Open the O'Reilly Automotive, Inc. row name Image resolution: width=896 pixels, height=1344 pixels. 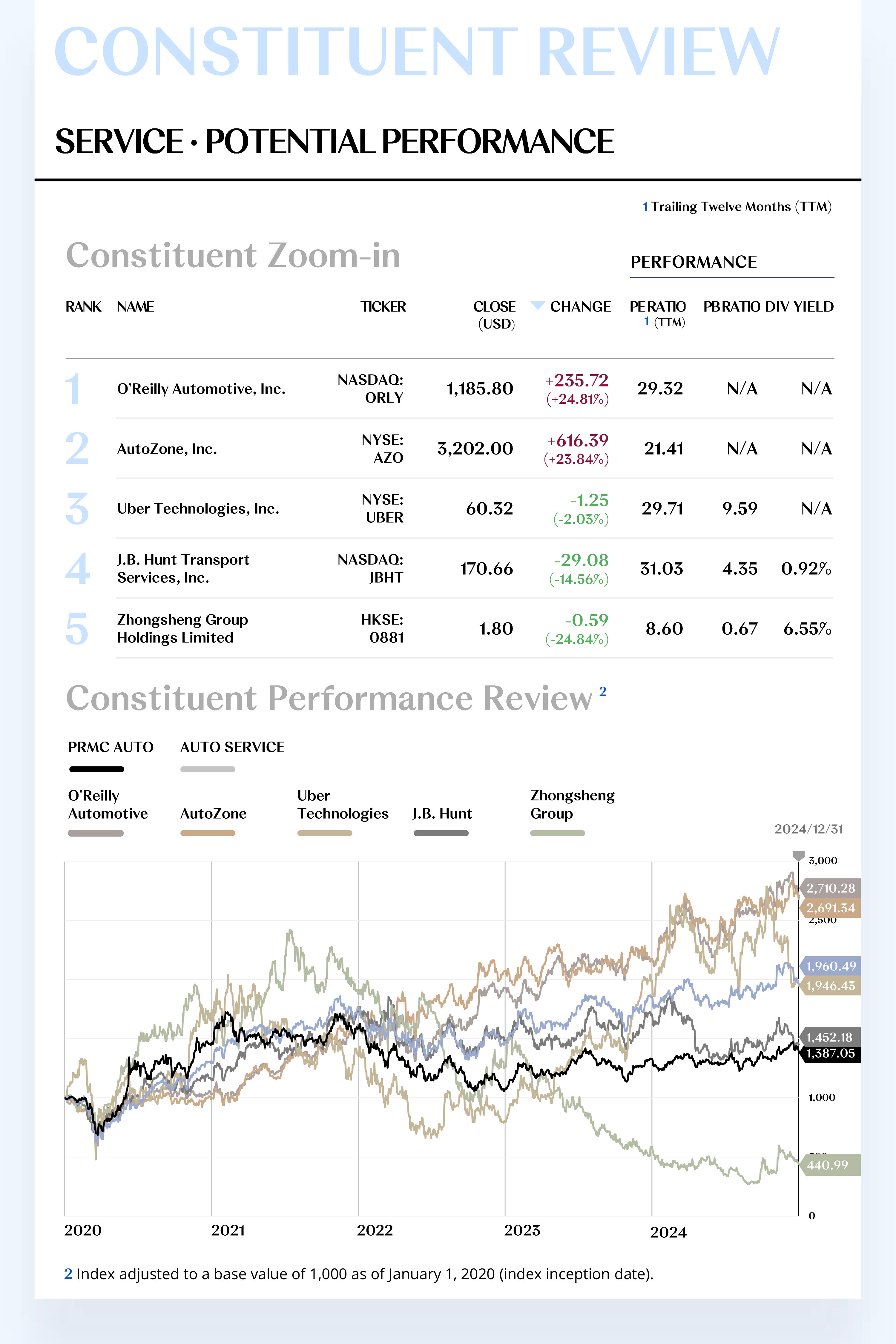click(x=201, y=389)
